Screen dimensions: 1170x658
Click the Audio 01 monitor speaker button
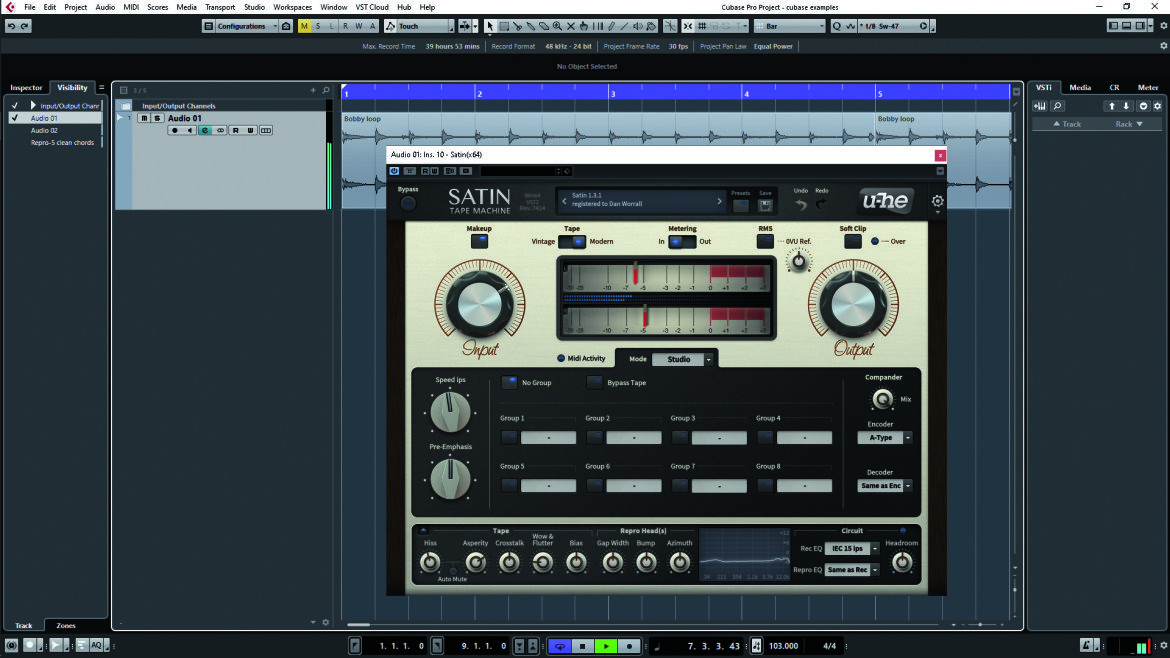[190, 131]
